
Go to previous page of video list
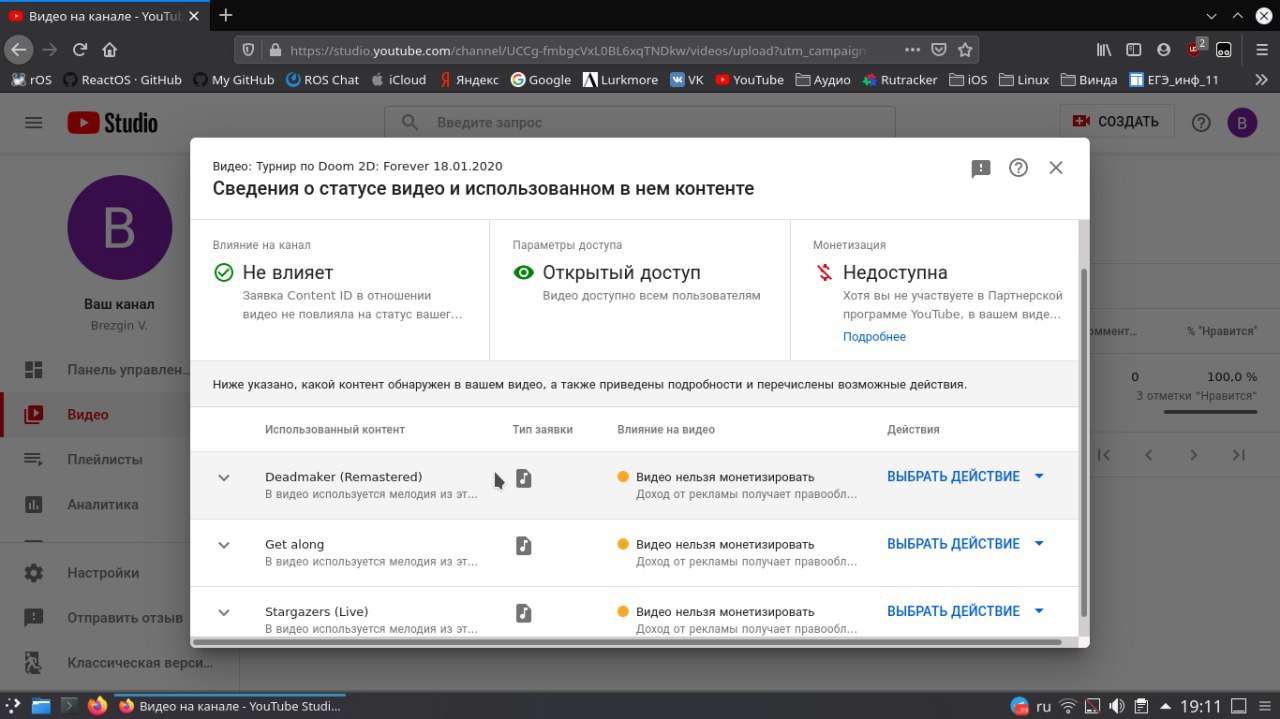click(x=1149, y=455)
